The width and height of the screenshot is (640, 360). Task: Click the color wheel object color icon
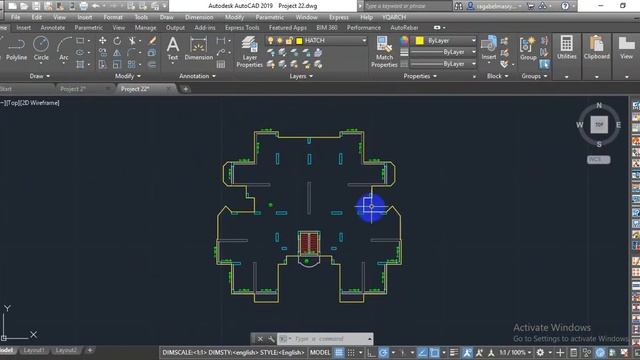(404, 40)
